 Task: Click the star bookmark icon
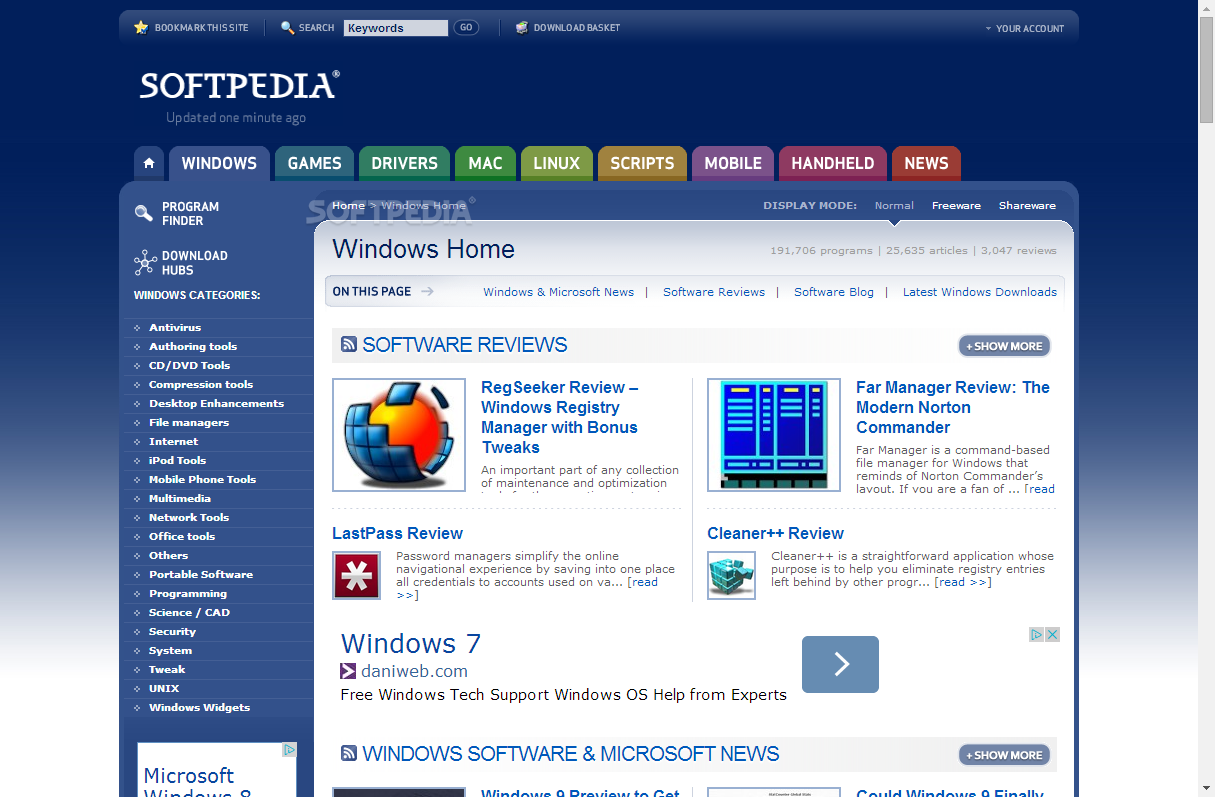(141, 28)
